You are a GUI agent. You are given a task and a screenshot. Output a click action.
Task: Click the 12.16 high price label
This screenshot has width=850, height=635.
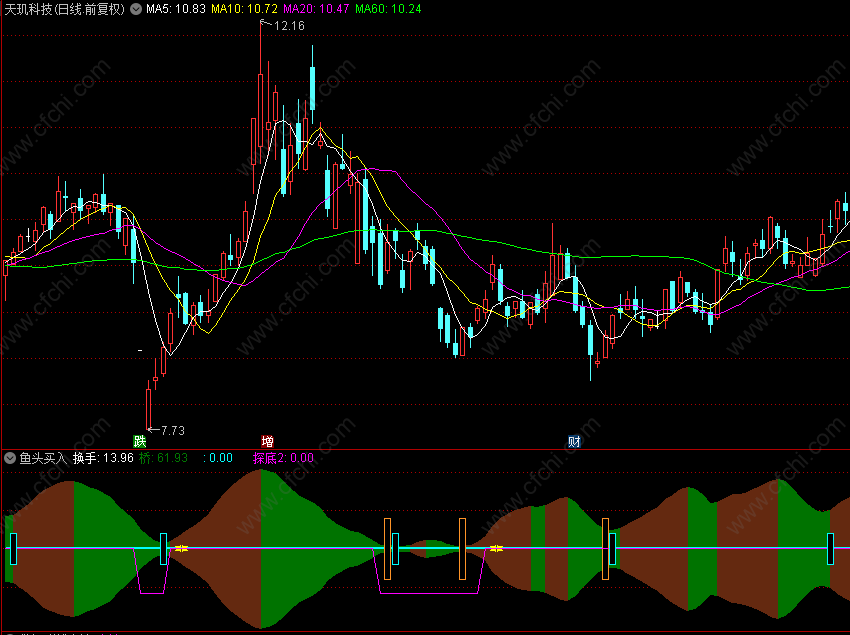click(289, 25)
